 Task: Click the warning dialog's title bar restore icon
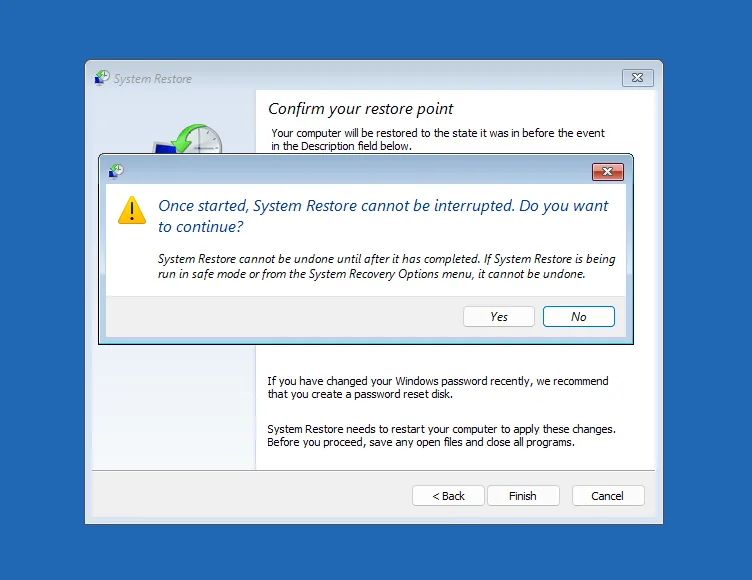click(116, 171)
